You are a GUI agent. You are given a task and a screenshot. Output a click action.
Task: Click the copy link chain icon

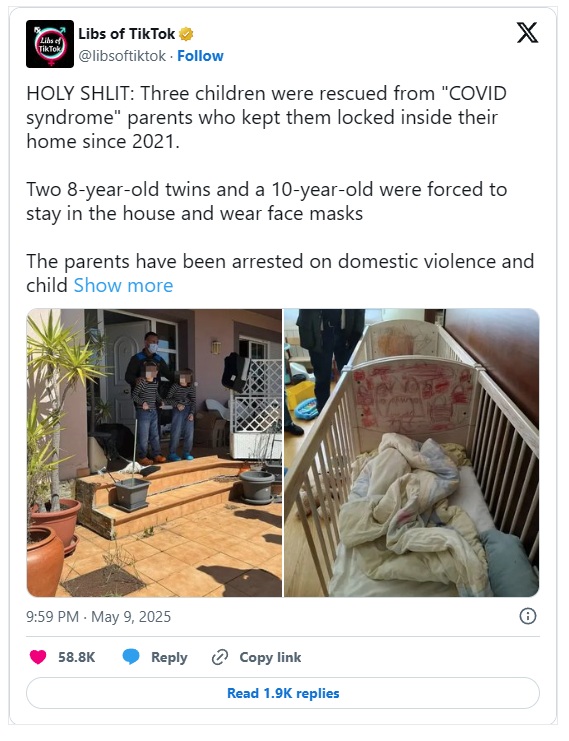coord(220,657)
